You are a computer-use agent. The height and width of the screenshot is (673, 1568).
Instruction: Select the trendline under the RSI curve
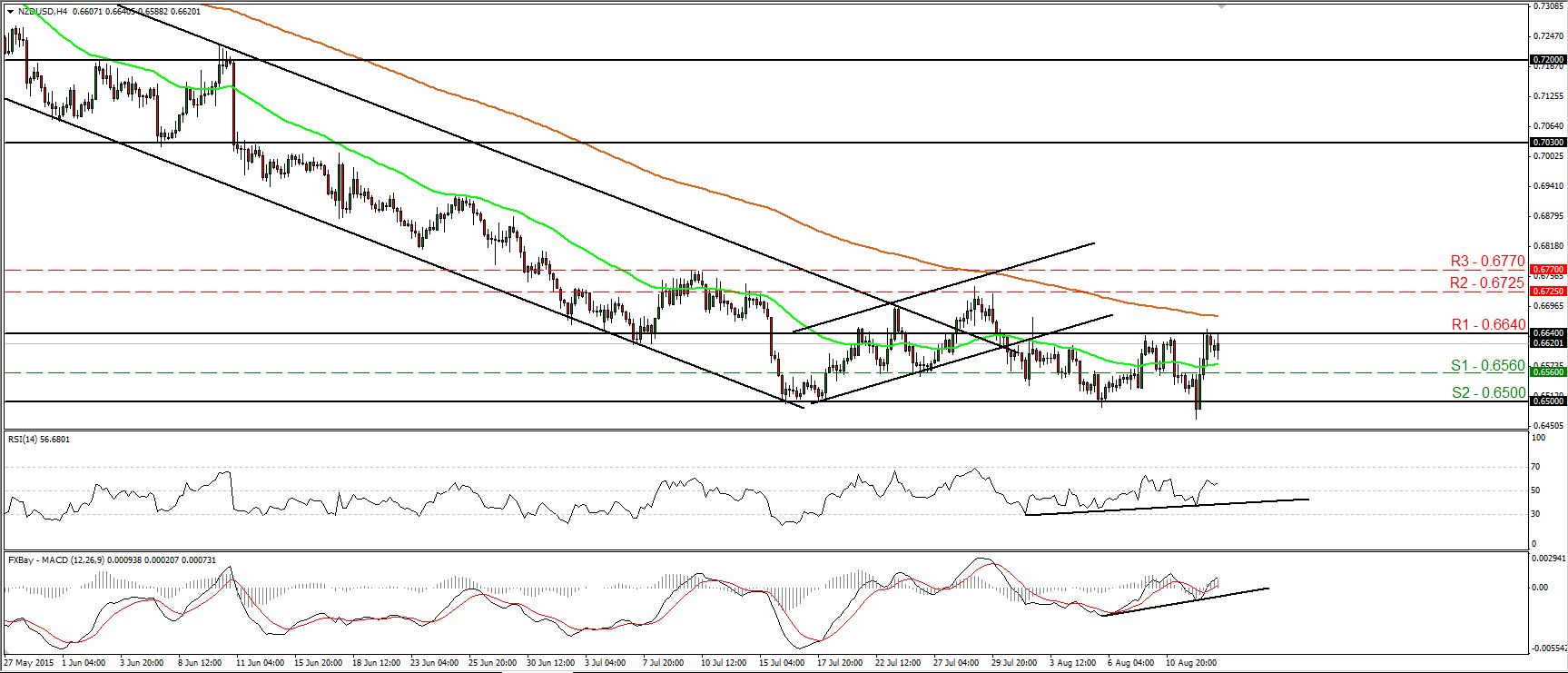coord(1167,507)
